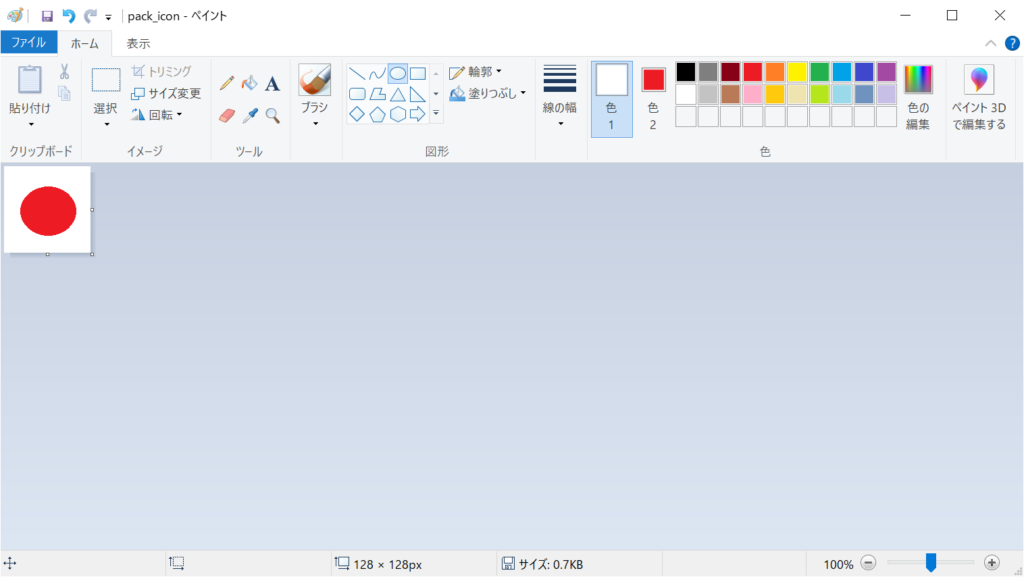The height and width of the screenshot is (577, 1024).
Task: Click the 色の編集 button
Action: pos(918,98)
